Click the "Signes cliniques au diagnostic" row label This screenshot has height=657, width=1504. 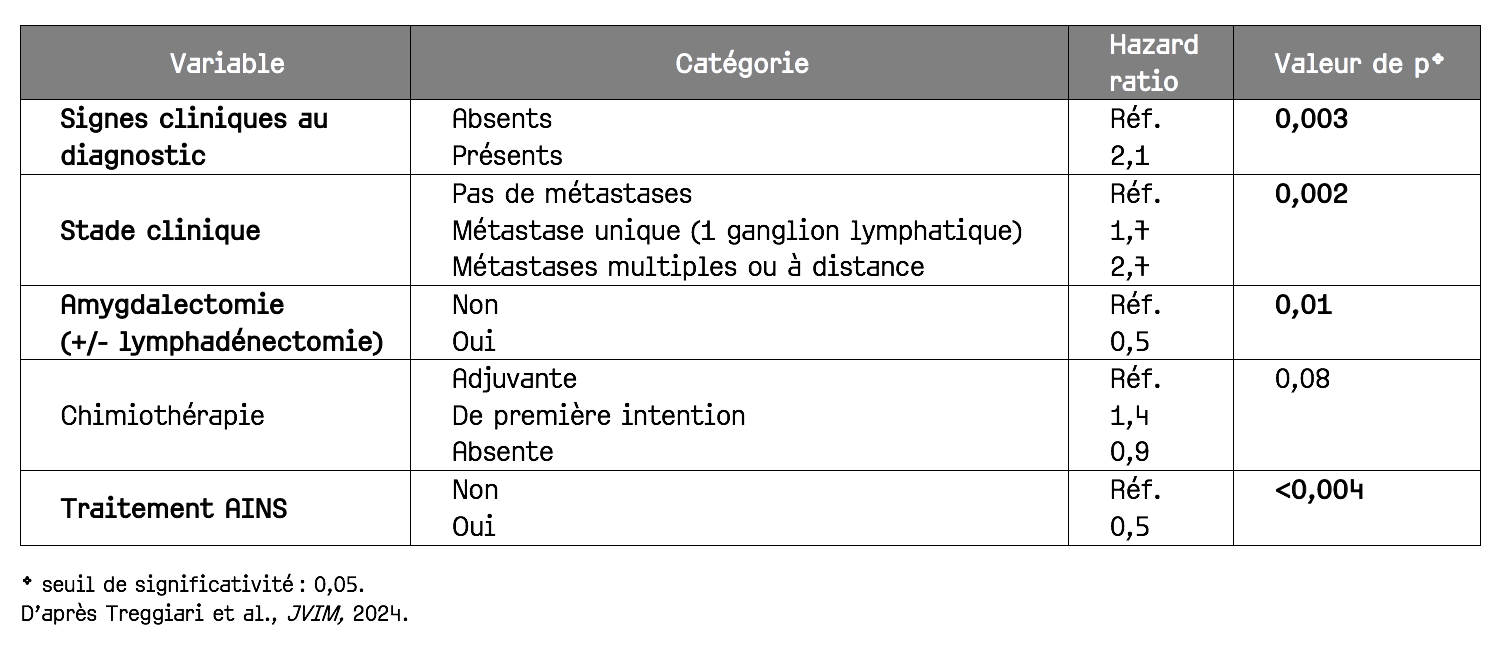click(x=194, y=137)
